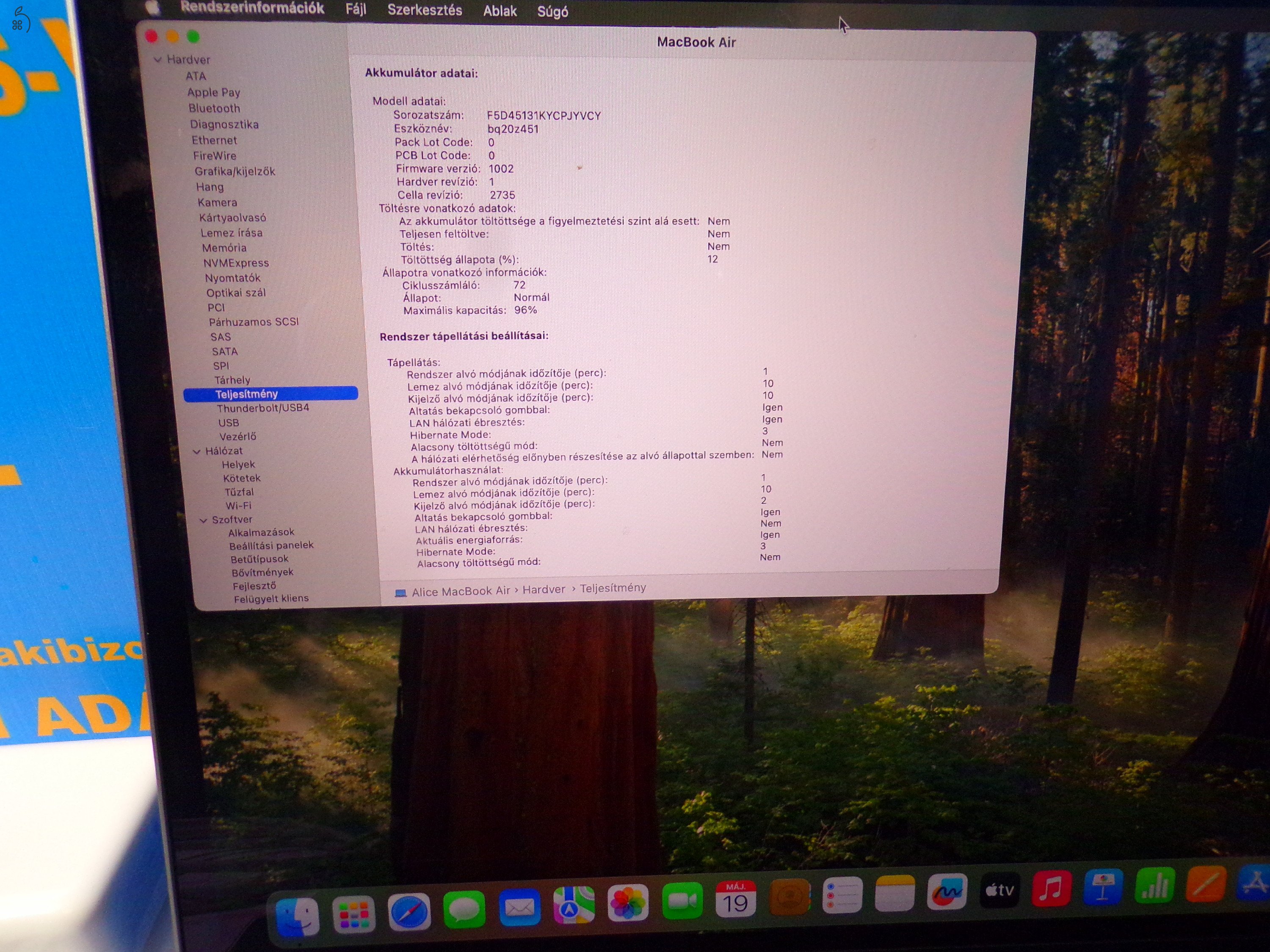Select the highlighted Teljesítmény sidebar item

271,393
